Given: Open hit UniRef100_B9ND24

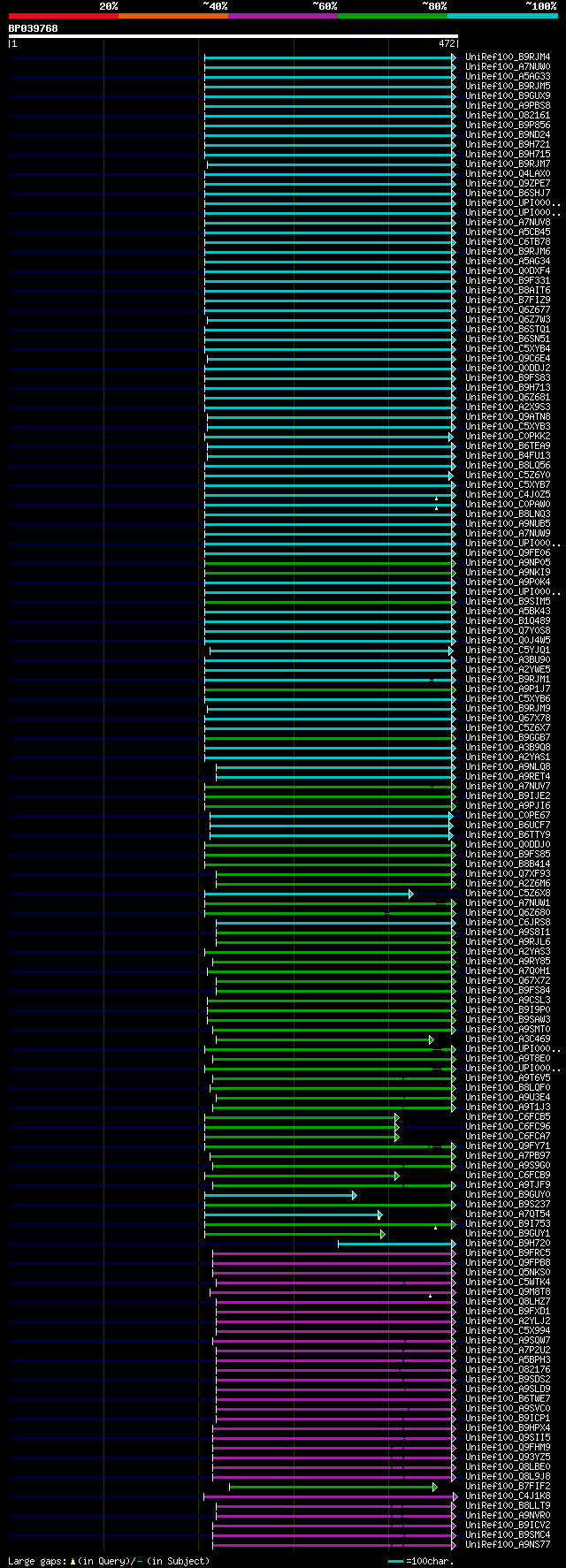Looking at the screenshot, I should click(508, 134).
